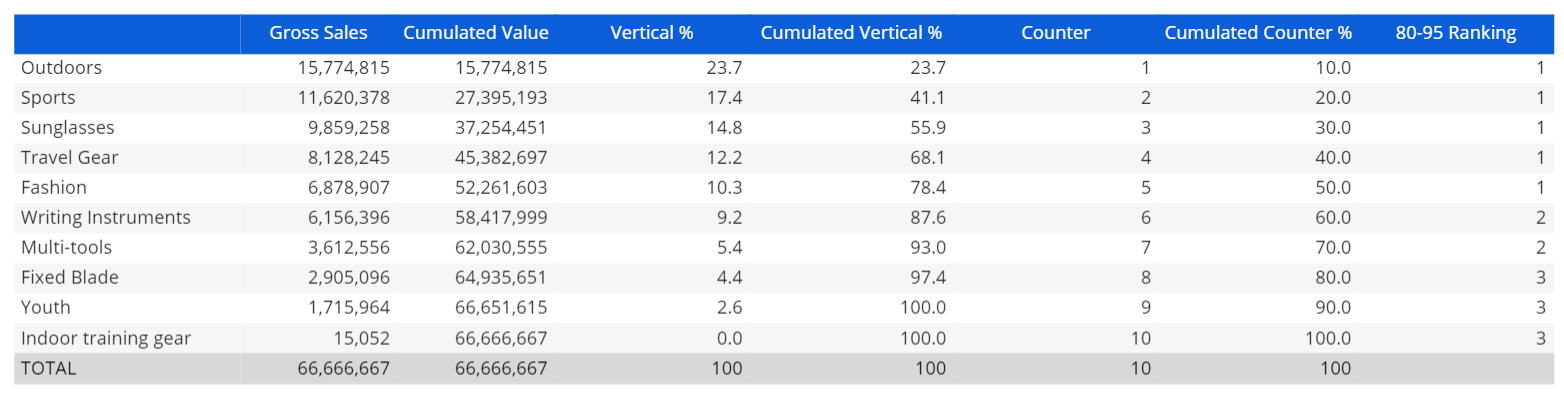The width and height of the screenshot is (1564, 394).
Task: Select the Cumulated Value column header
Action: pos(476,33)
